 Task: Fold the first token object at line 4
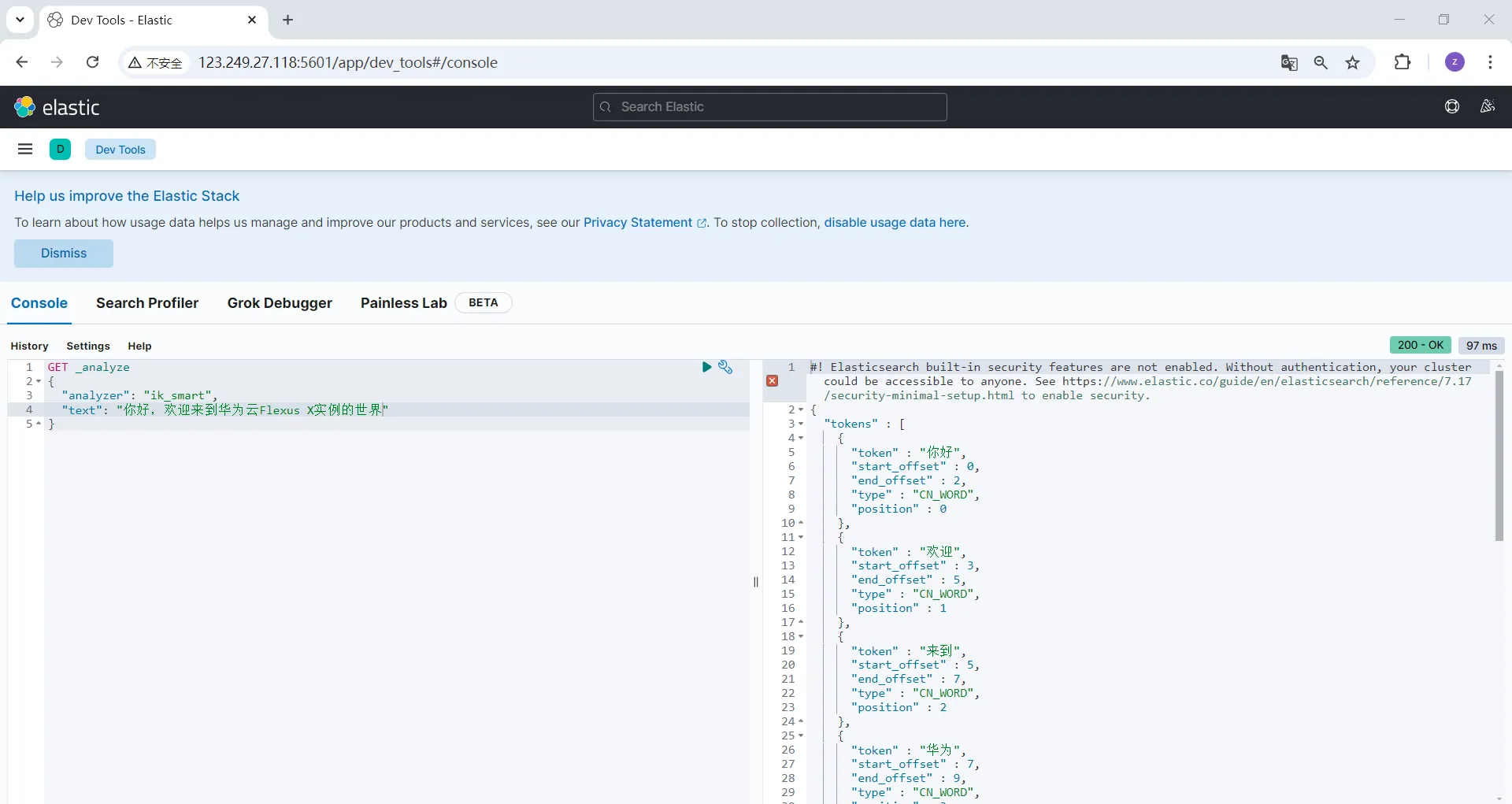pos(801,438)
